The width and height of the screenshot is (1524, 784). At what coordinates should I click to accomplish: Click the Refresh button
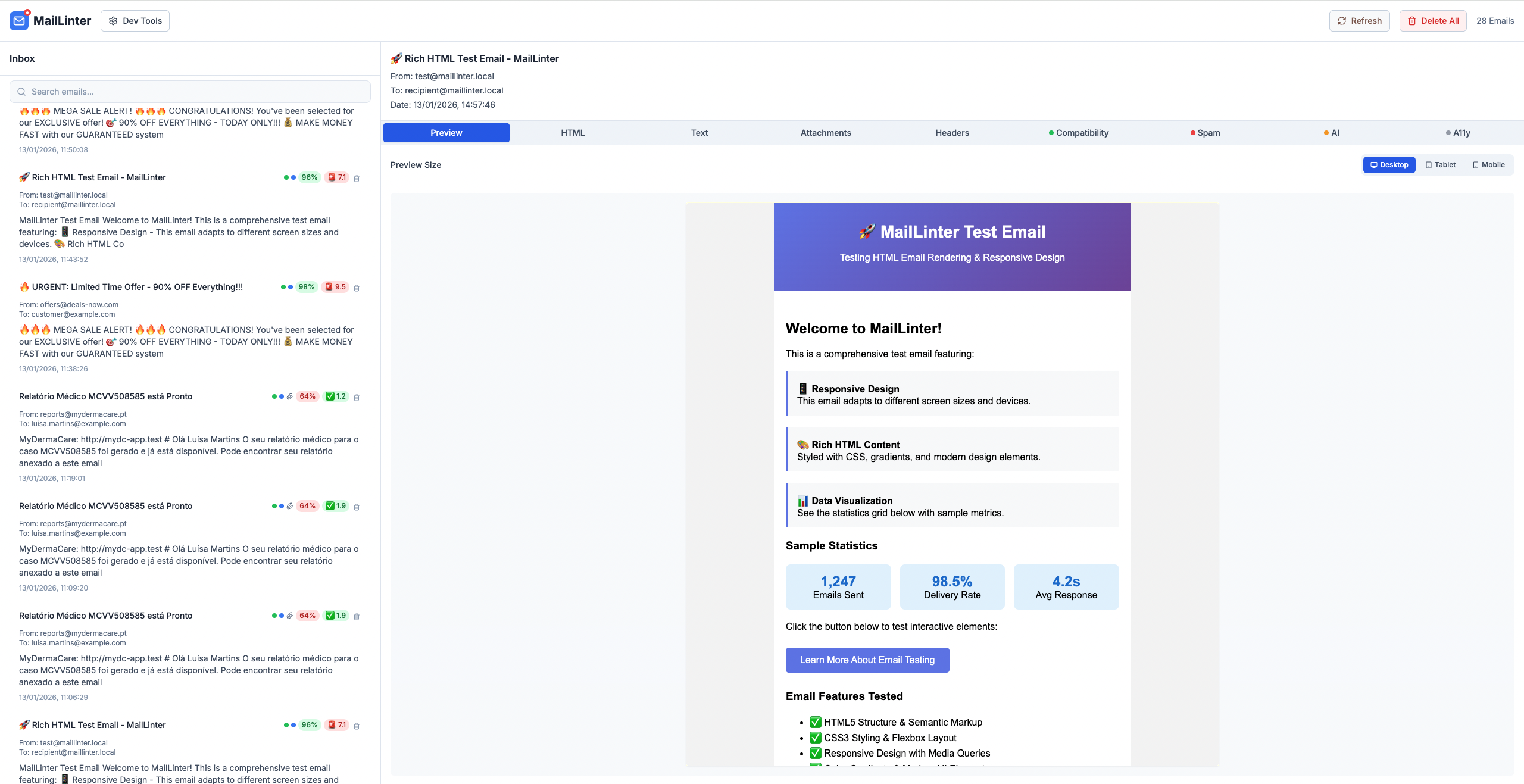click(1359, 21)
